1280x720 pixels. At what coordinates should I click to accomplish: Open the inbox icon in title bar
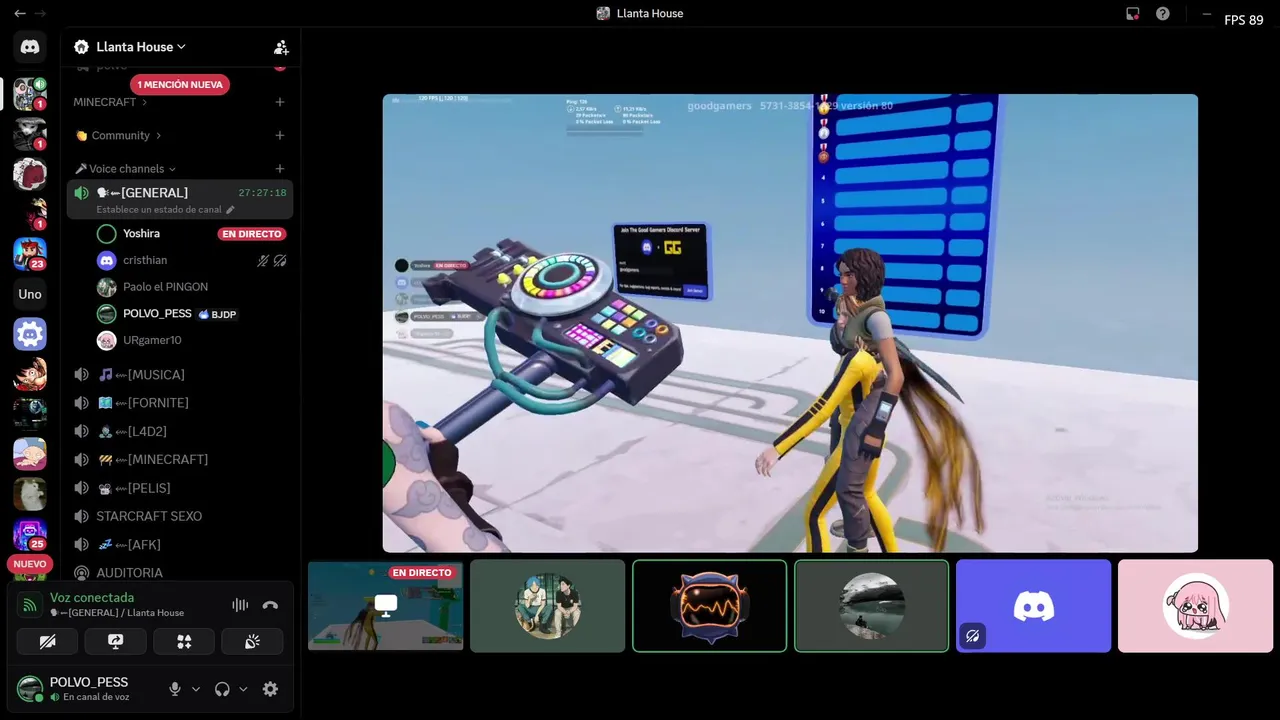[x=1132, y=14]
